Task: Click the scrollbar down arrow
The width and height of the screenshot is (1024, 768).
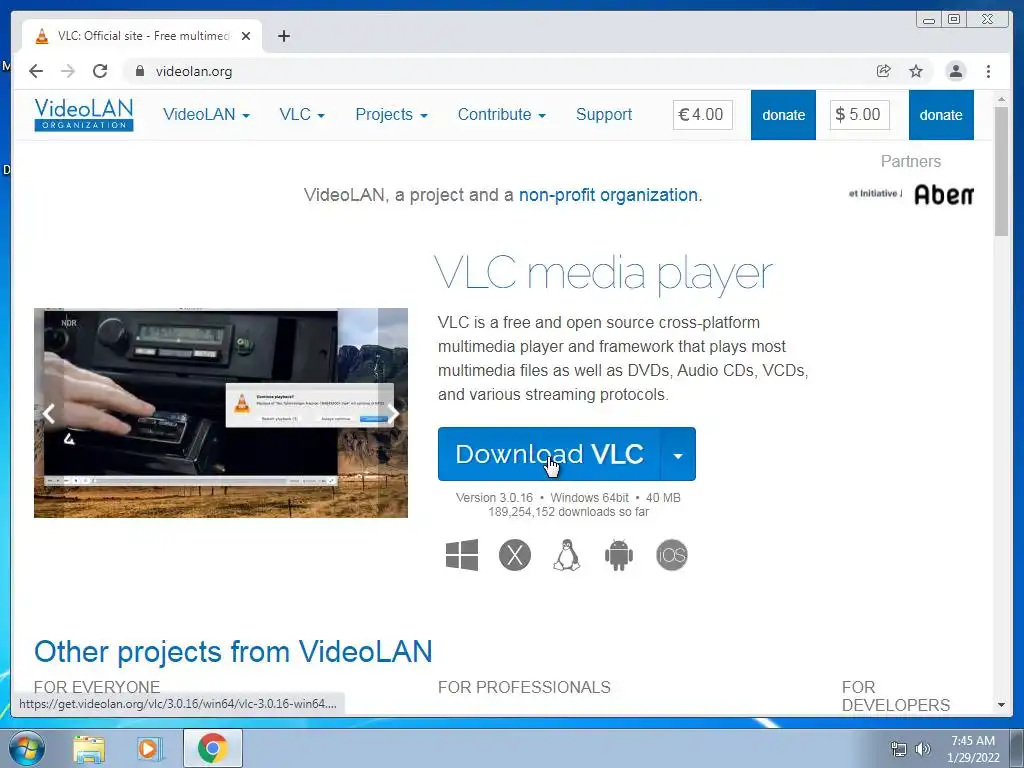Action: (x=1001, y=705)
